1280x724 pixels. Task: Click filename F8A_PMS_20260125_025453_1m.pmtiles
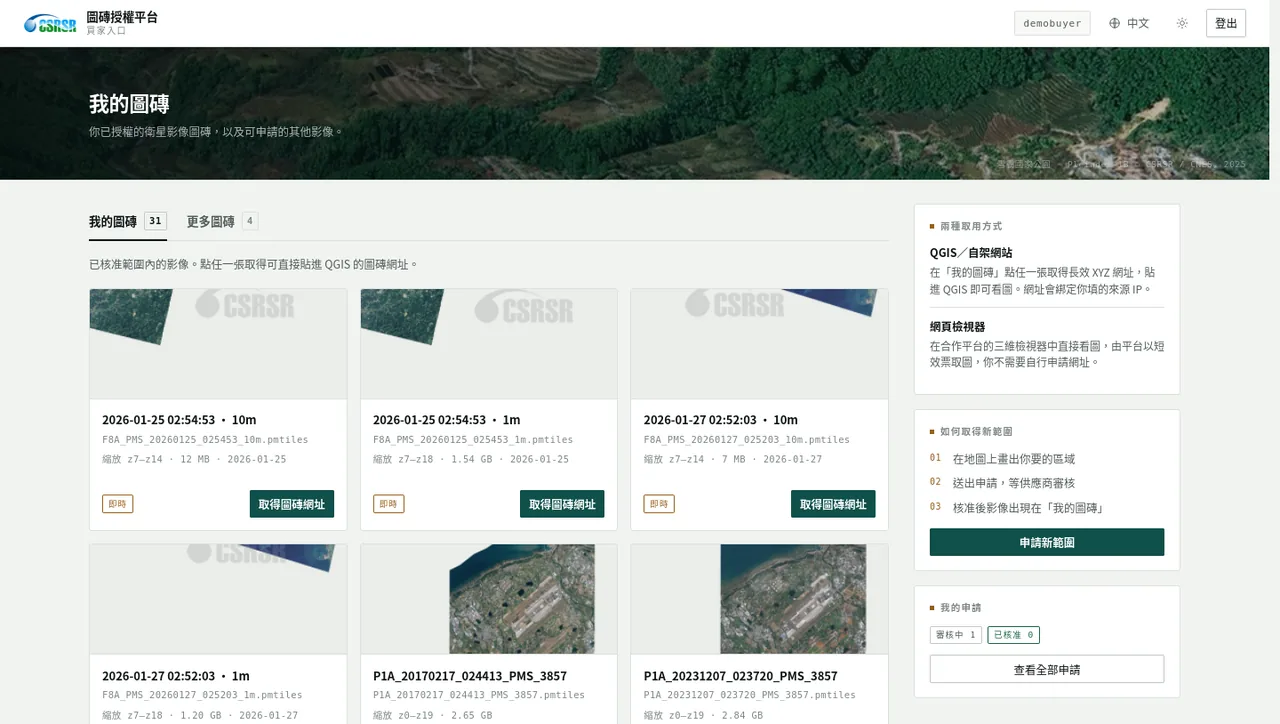pos(473,440)
